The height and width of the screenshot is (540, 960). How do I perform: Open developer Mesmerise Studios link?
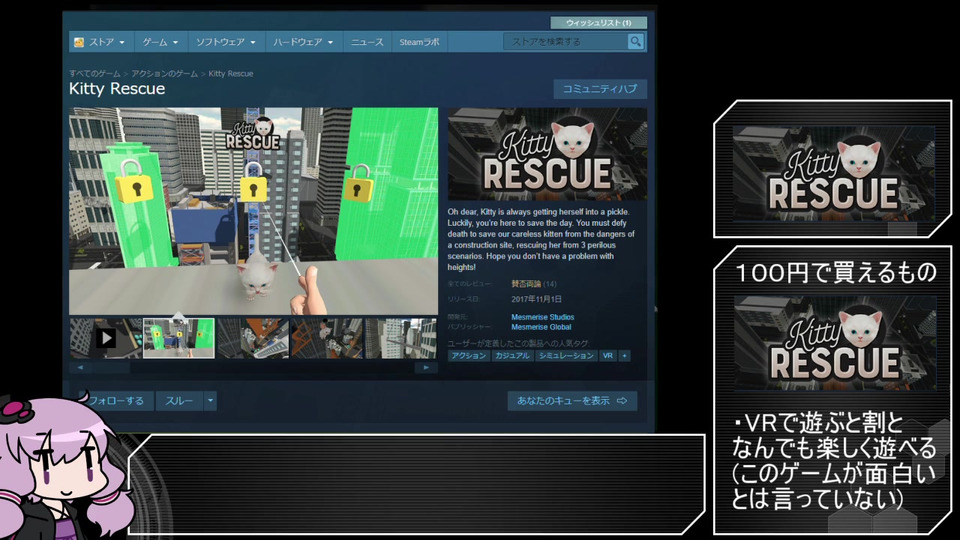[543, 317]
